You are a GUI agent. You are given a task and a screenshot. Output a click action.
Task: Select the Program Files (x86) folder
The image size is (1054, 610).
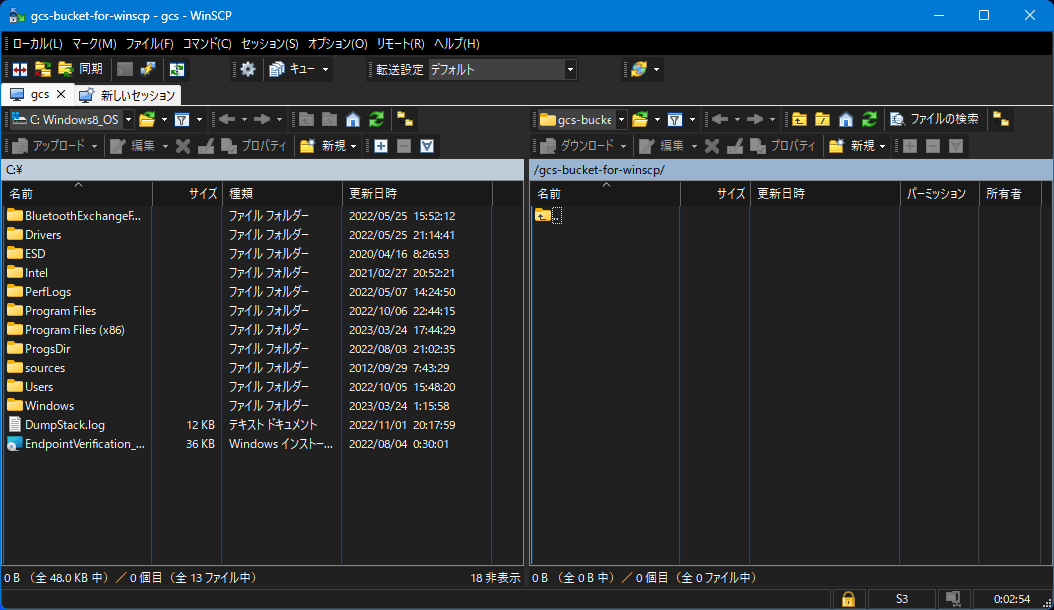click(x=75, y=330)
